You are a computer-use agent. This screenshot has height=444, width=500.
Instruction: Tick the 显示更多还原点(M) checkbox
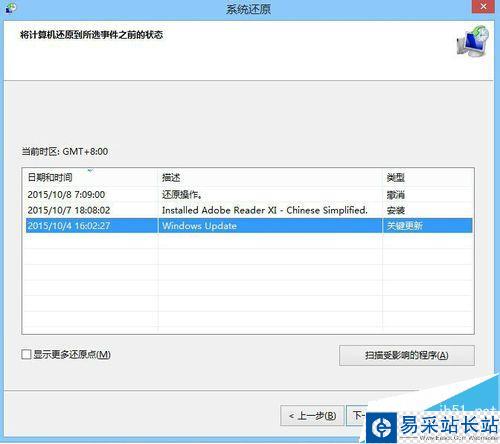click(26, 354)
